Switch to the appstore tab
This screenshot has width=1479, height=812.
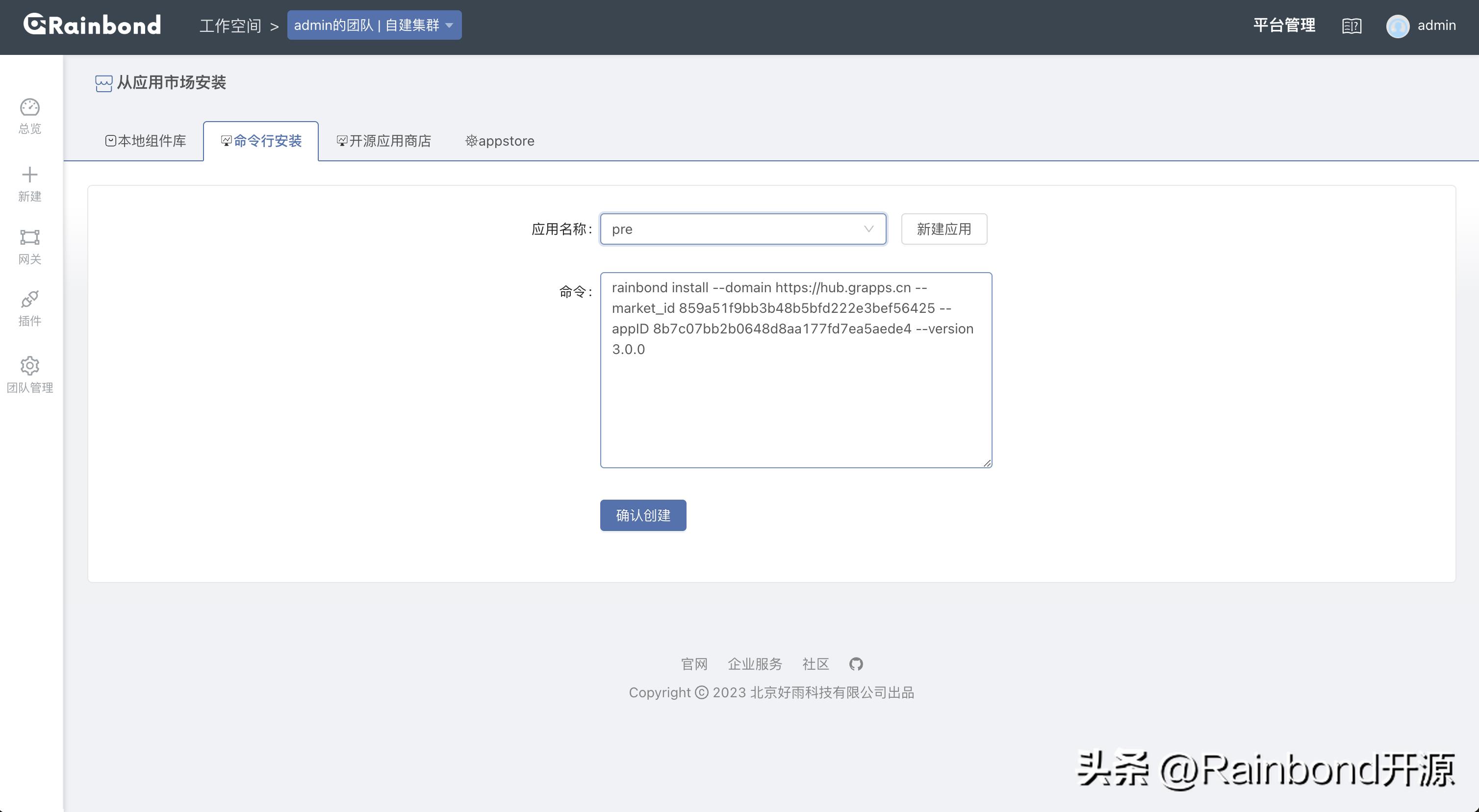tap(499, 141)
